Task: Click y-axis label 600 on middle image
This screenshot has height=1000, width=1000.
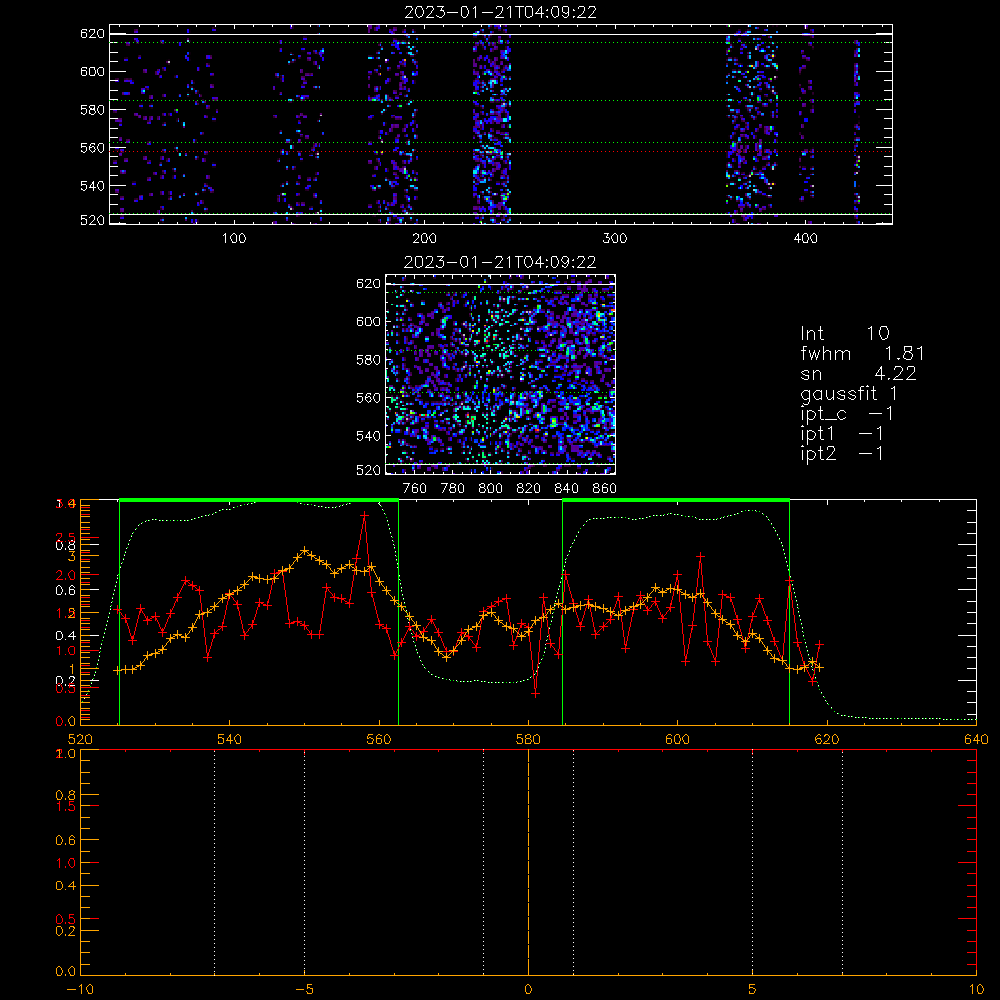Action: tap(369, 321)
